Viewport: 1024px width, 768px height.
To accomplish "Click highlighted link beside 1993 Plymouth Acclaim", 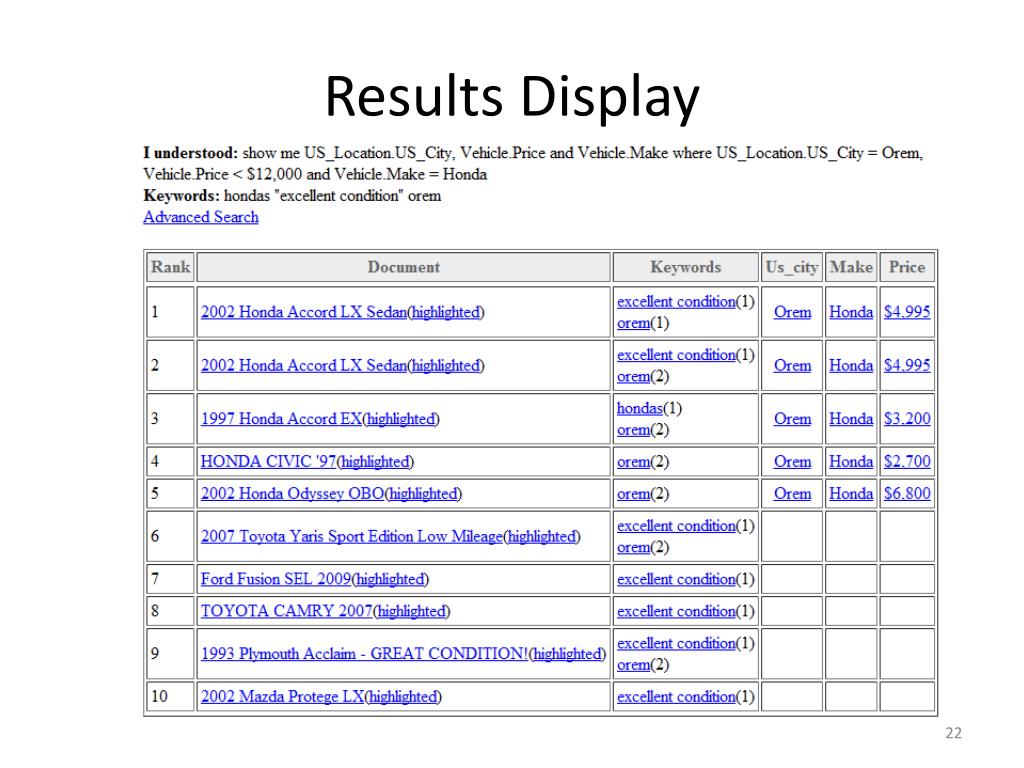I will click(568, 654).
